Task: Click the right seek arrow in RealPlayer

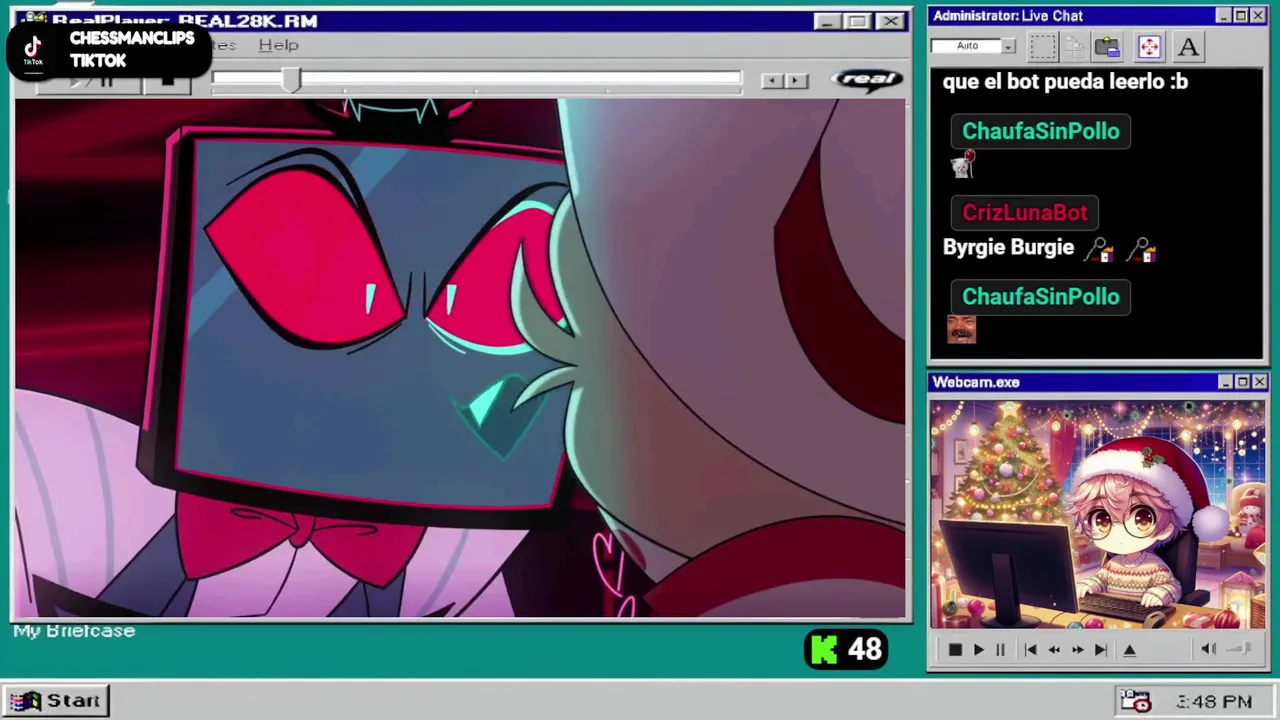Action: tap(796, 81)
